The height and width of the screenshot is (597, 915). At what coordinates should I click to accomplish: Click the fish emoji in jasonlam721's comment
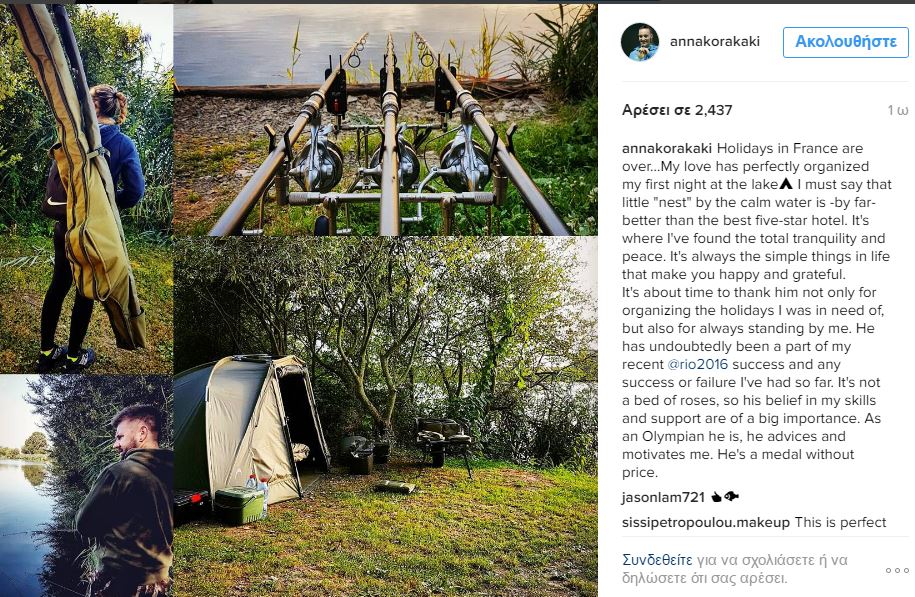click(x=732, y=497)
